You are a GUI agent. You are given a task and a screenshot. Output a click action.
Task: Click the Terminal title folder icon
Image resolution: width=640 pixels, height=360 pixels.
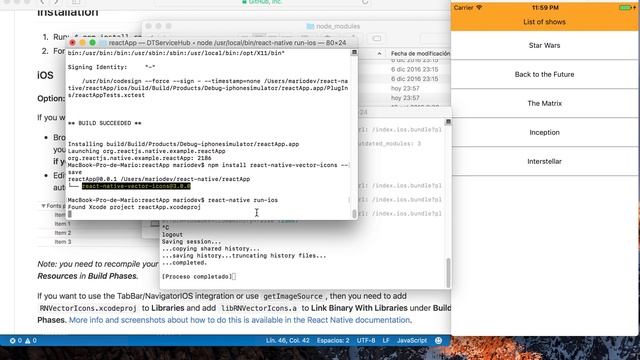pyautogui.click(x=103, y=43)
